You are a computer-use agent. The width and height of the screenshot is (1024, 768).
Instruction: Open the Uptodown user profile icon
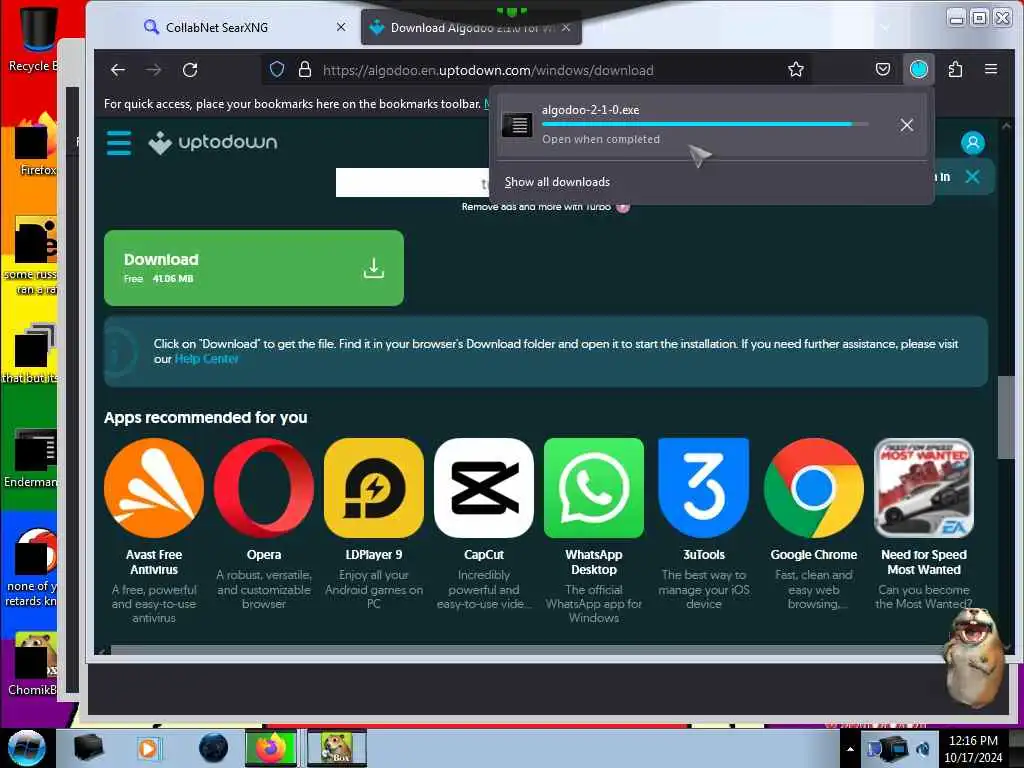tap(972, 142)
